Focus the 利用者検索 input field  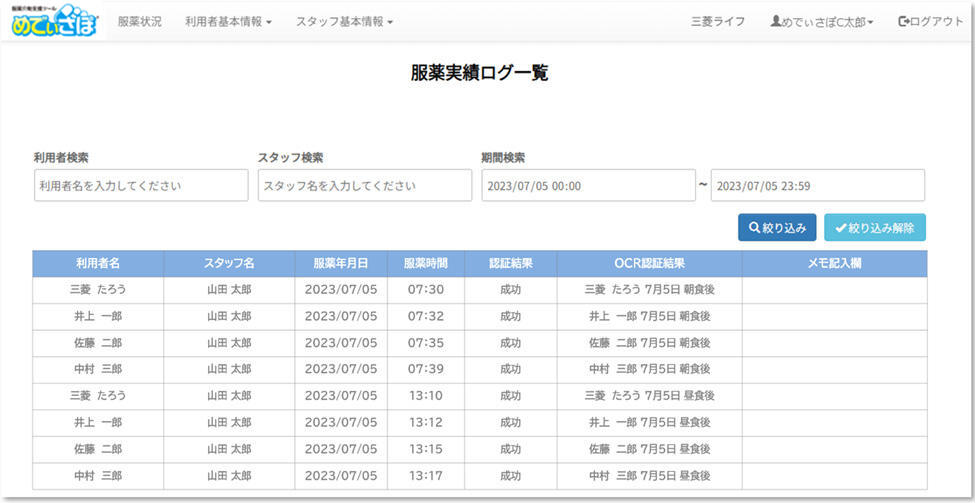tap(141, 186)
